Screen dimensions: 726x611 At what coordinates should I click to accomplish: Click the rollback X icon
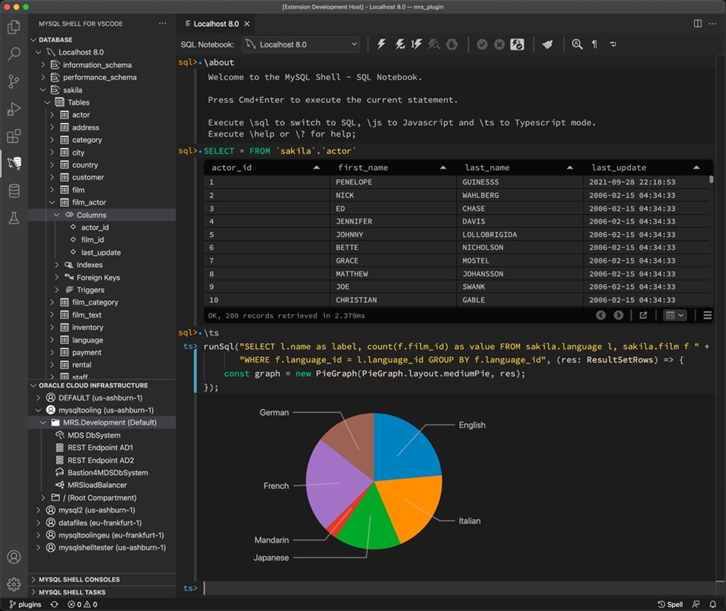coord(499,44)
